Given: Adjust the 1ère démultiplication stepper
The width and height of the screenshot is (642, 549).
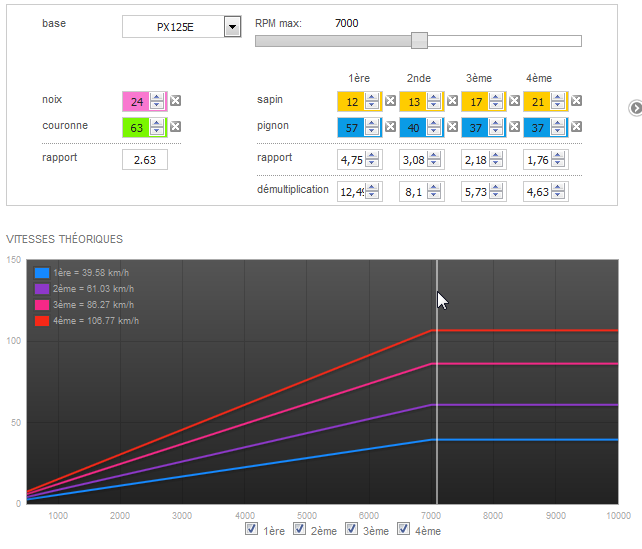Looking at the screenshot, I should tap(372, 191).
